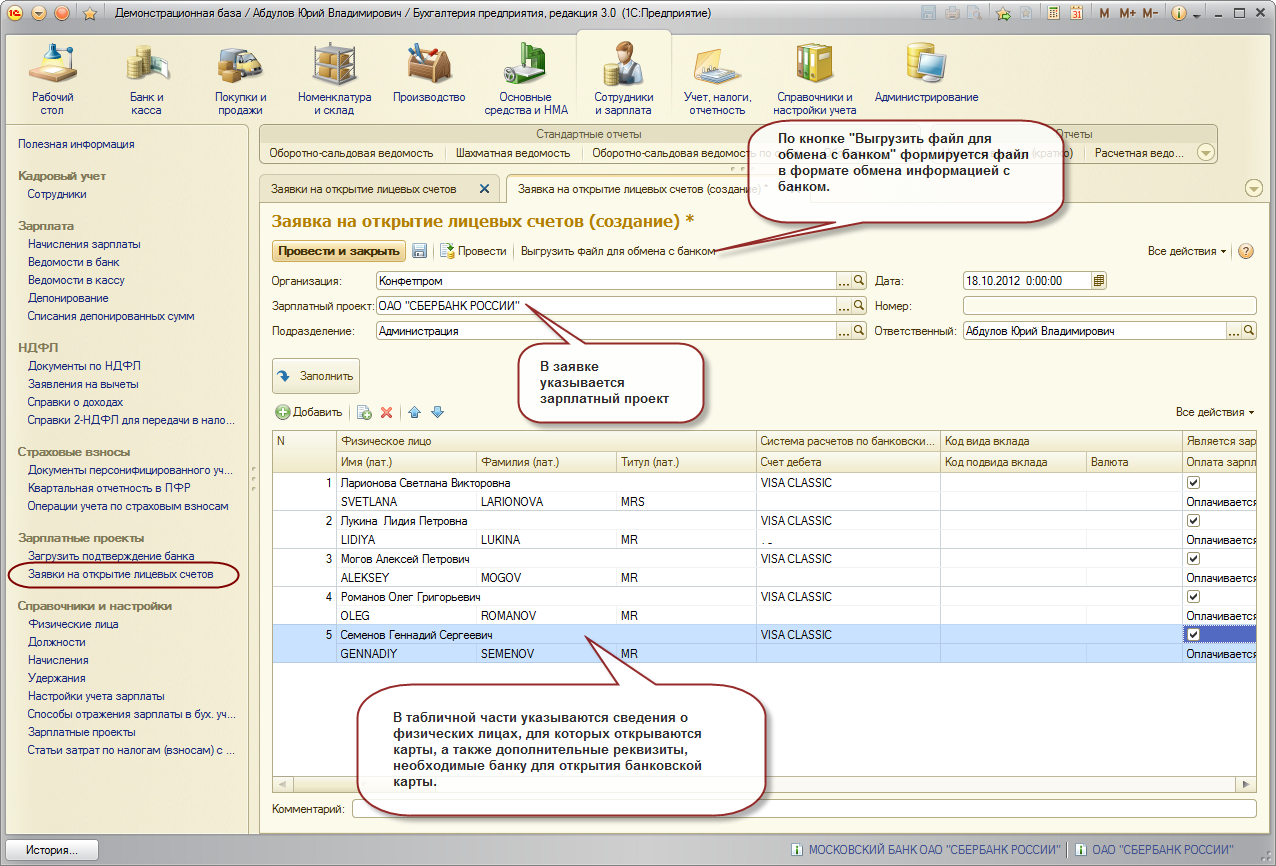Move row up with blue arrow
1276x866 pixels.
tap(414, 412)
